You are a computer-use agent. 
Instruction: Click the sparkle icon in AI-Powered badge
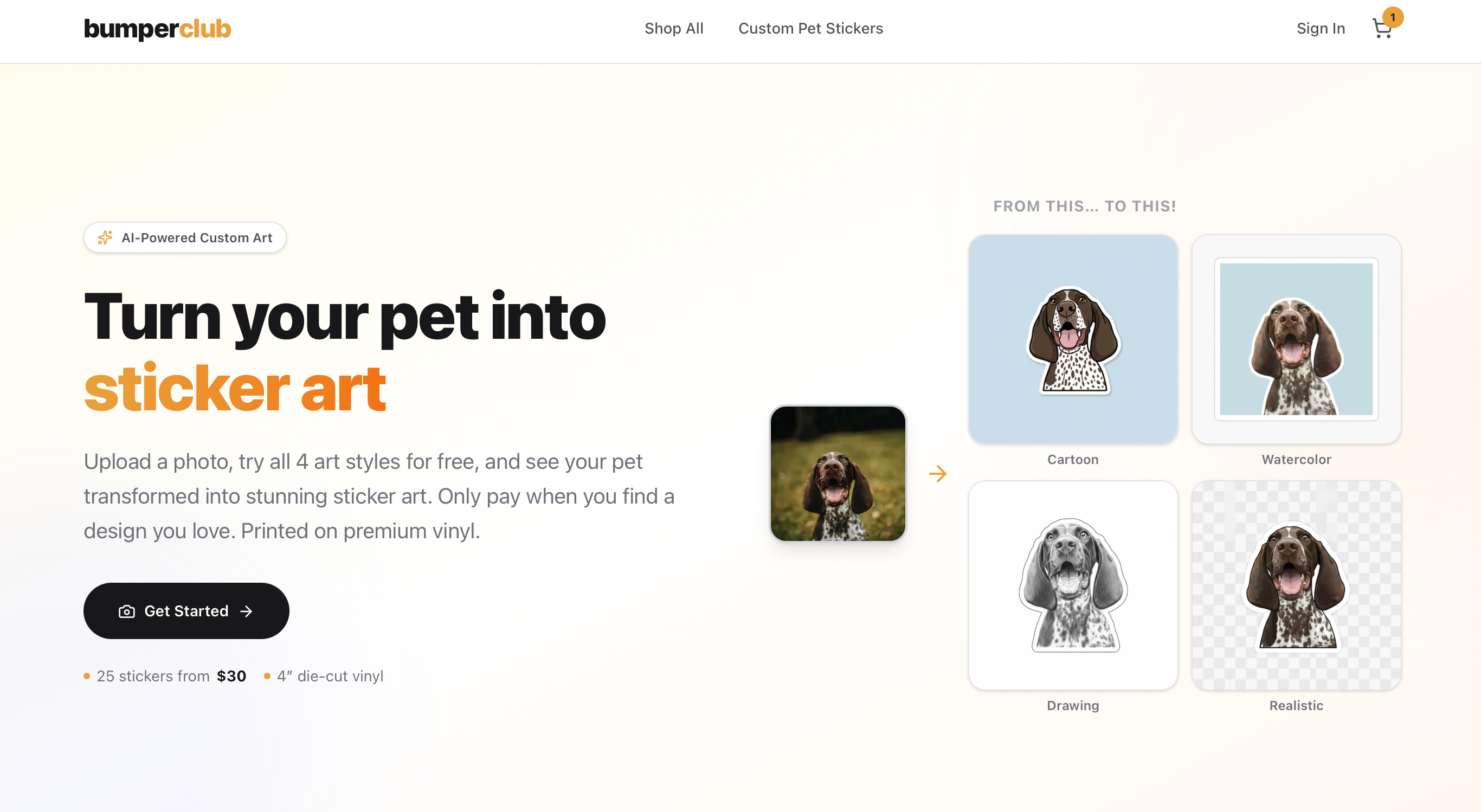[x=105, y=237]
